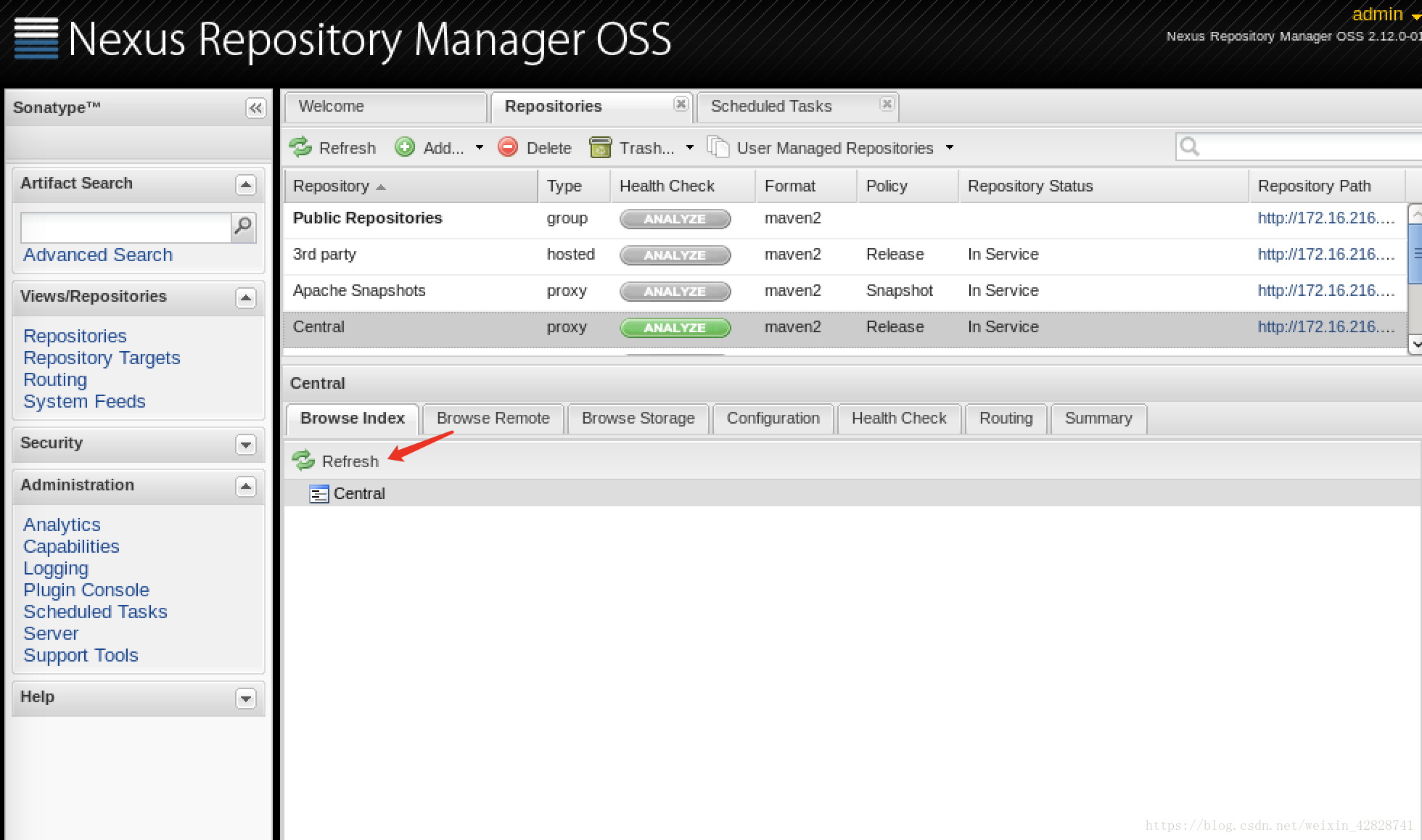This screenshot has height=840, width=1422.
Task: Click Refresh in the Browse Index panel
Action: point(336,461)
